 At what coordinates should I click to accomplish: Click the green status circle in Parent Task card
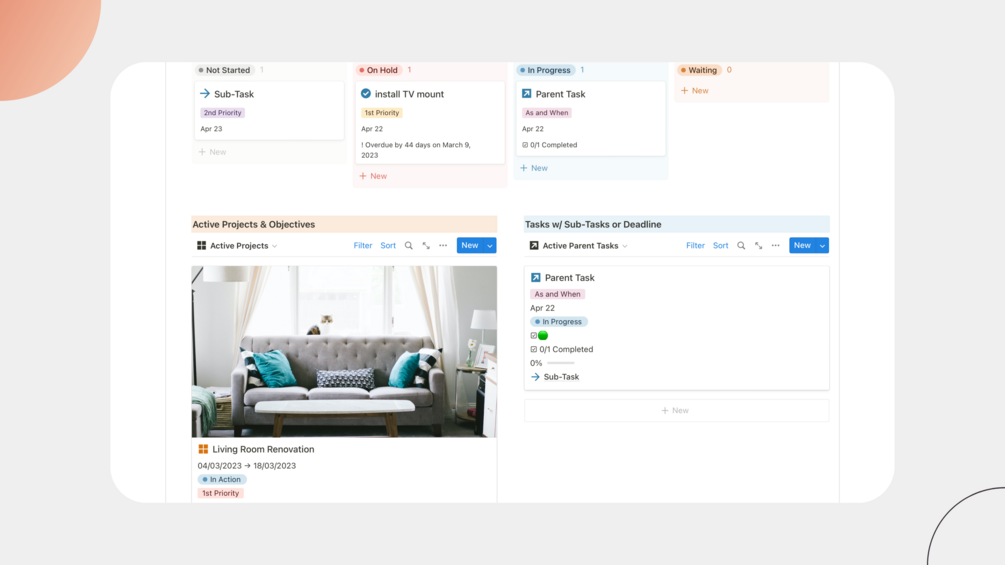point(543,335)
